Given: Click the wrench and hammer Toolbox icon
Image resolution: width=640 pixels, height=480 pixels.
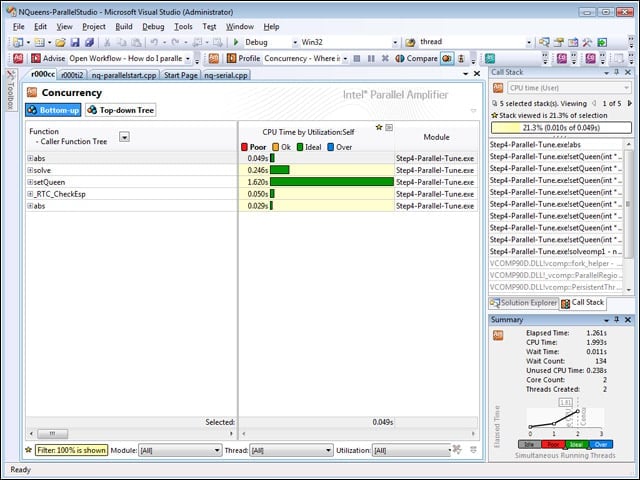Looking at the screenshot, I should (587, 42).
